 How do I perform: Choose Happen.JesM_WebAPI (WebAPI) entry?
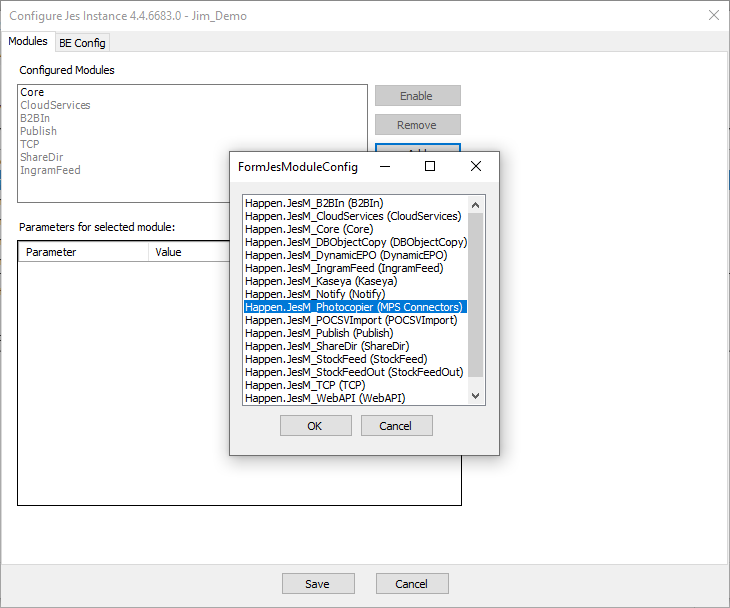pyautogui.click(x=325, y=399)
